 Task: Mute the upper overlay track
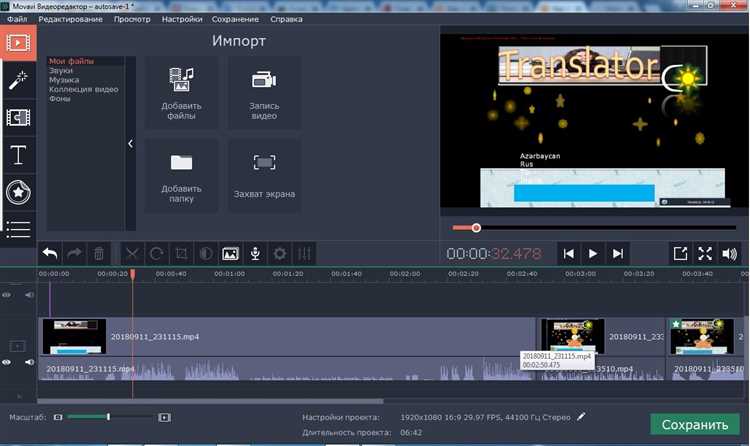29,295
